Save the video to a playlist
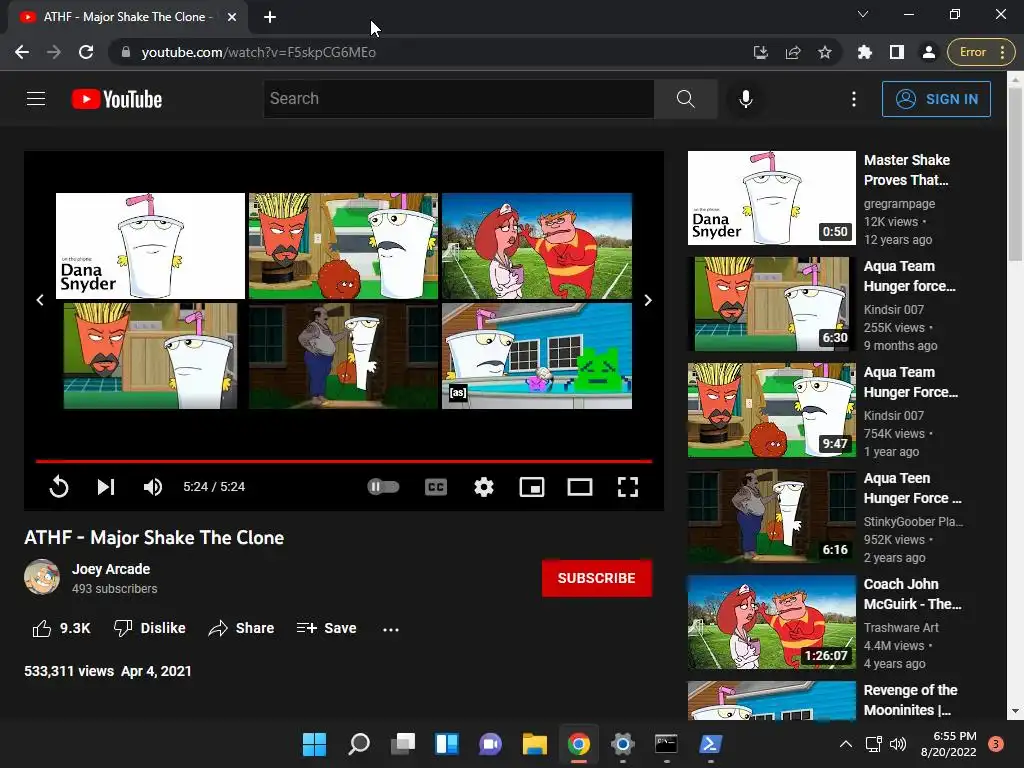The image size is (1024, 768). pos(327,628)
